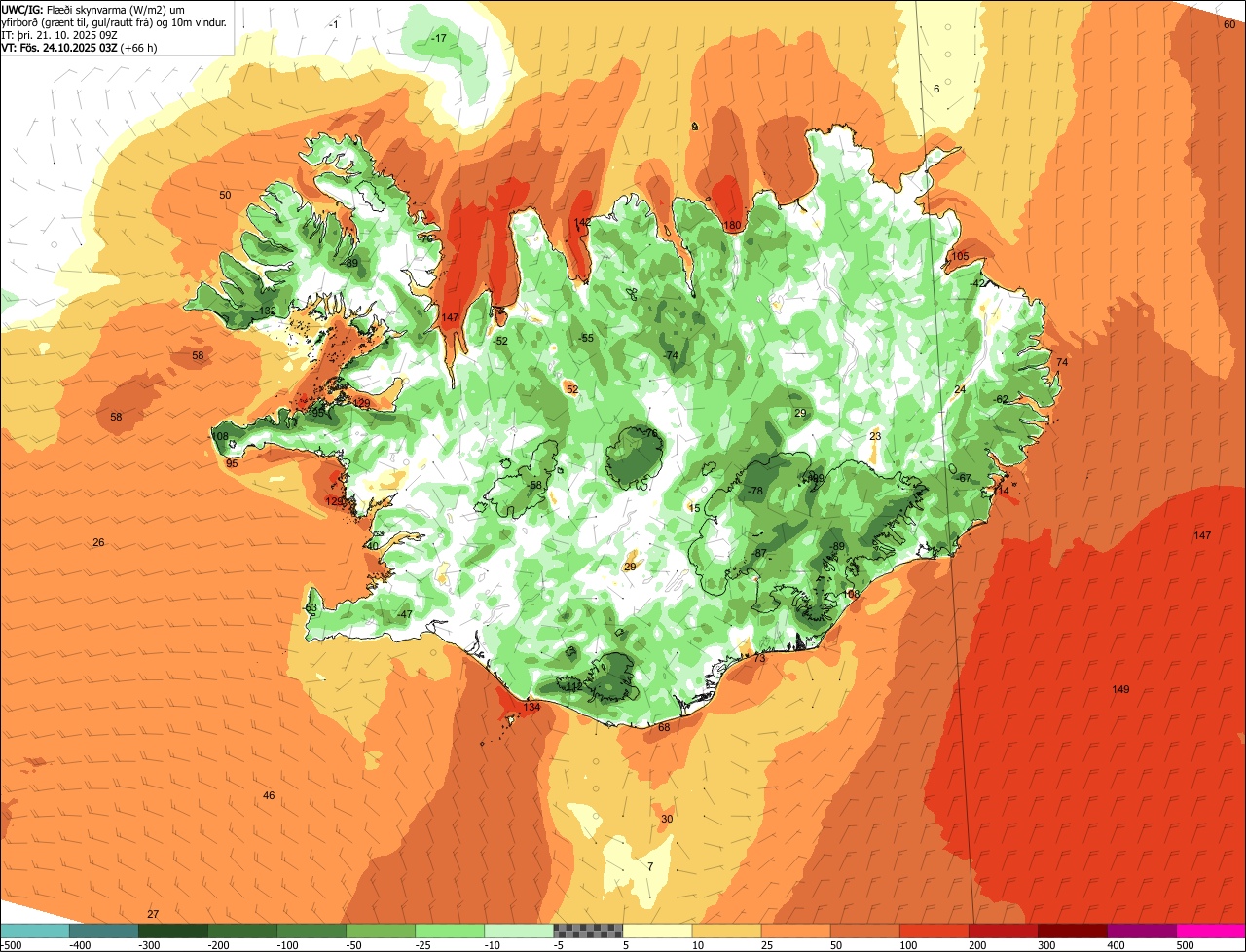Click the '-47' value in southwest Iceland
This screenshot has width=1246, height=952.
pyautogui.click(x=404, y=614)
